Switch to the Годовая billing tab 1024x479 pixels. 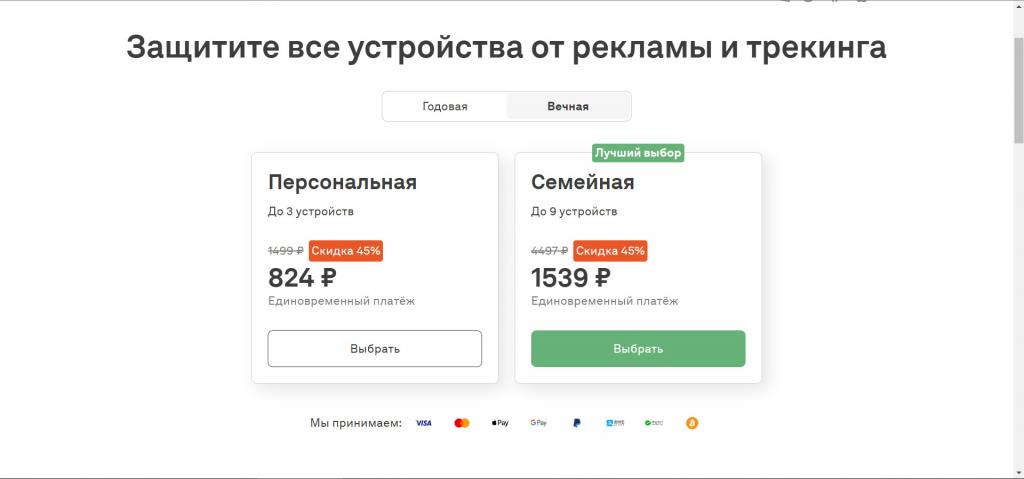pyautogui.click(x=445, y=106)
